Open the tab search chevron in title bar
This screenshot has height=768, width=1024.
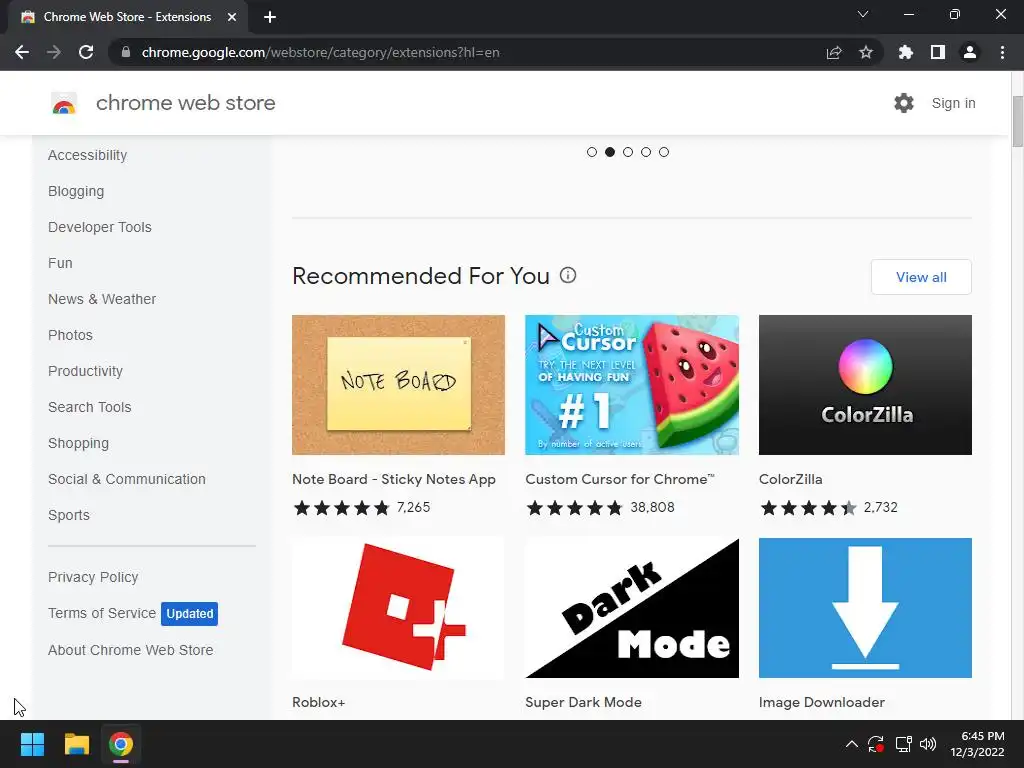pos(863,14)
